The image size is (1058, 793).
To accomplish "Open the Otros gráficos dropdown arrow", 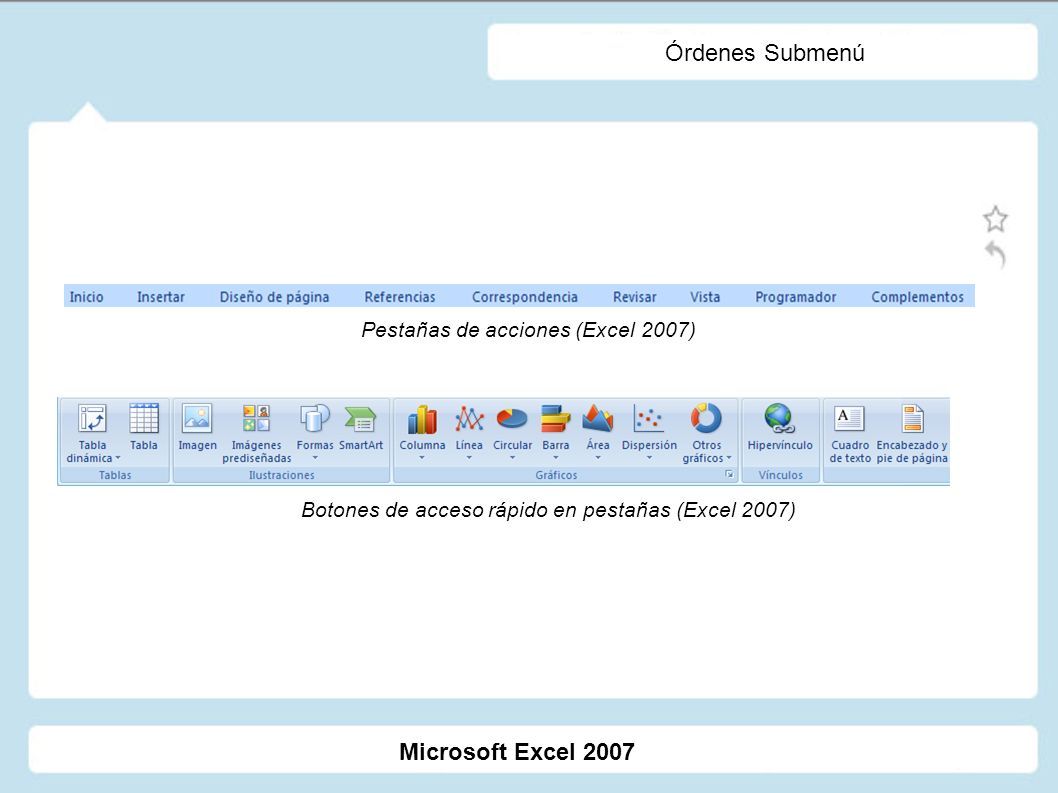I will tap(729, 458).
